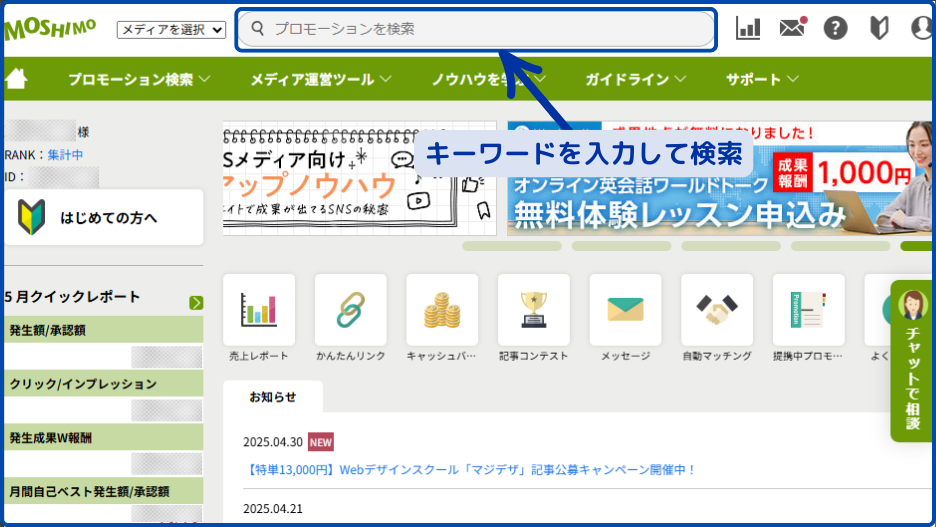Open かんたんリンク chain link icon
Viewport: 936px width, 527px height.
pos(351,310)
